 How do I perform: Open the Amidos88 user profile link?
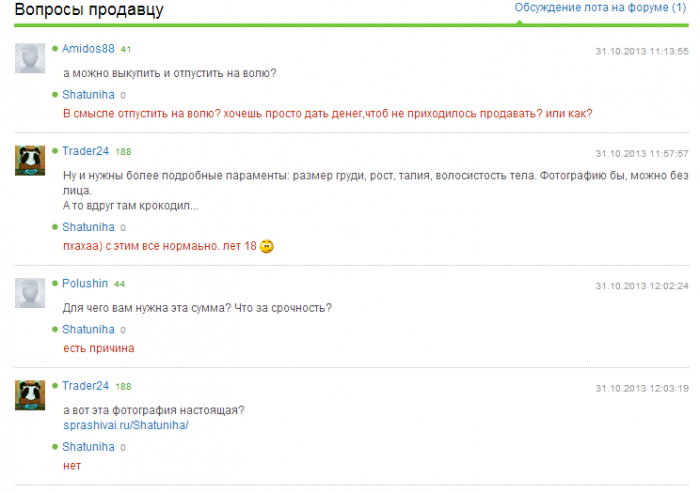tap(88, 49)
